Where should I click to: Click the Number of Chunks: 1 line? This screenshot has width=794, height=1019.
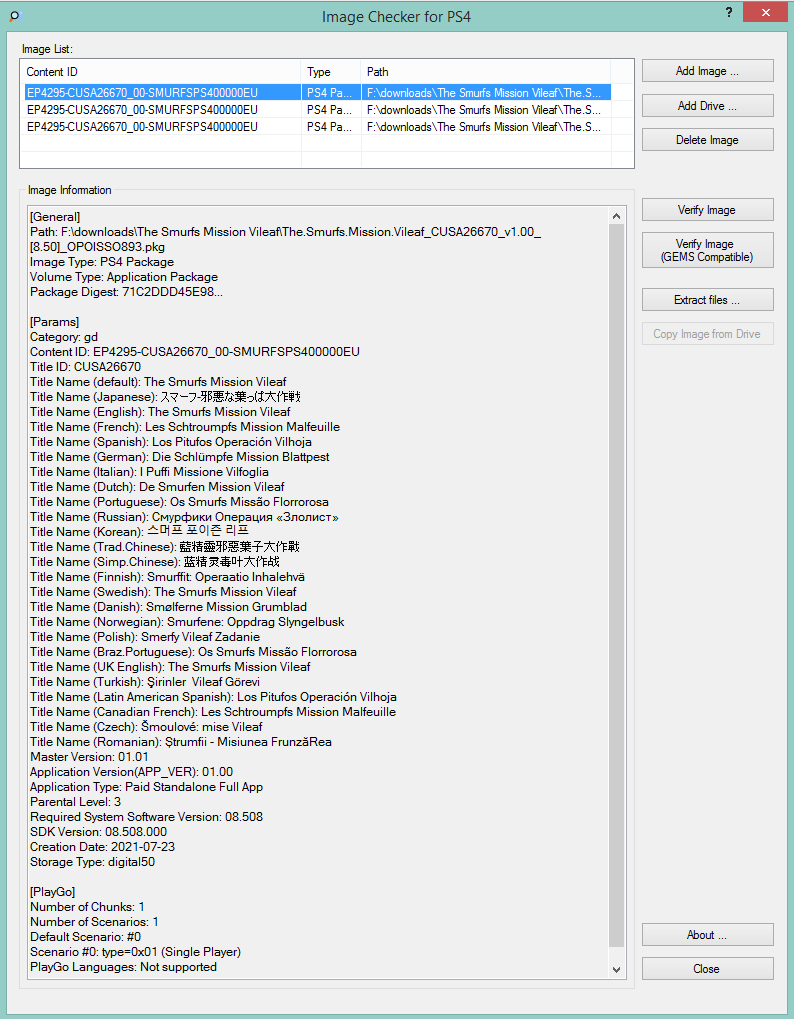(87, 905)
